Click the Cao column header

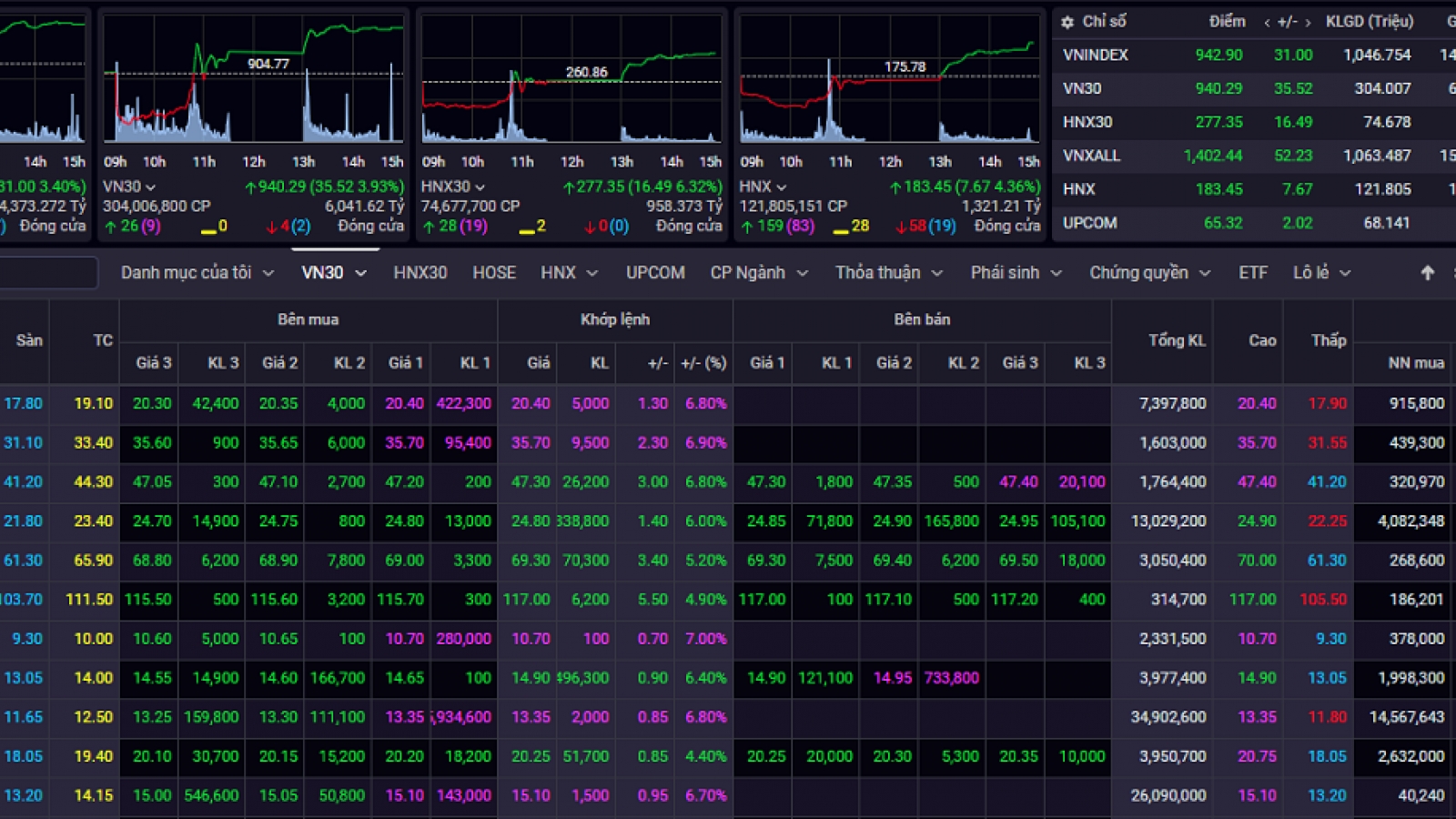[x=1262, y=340]
